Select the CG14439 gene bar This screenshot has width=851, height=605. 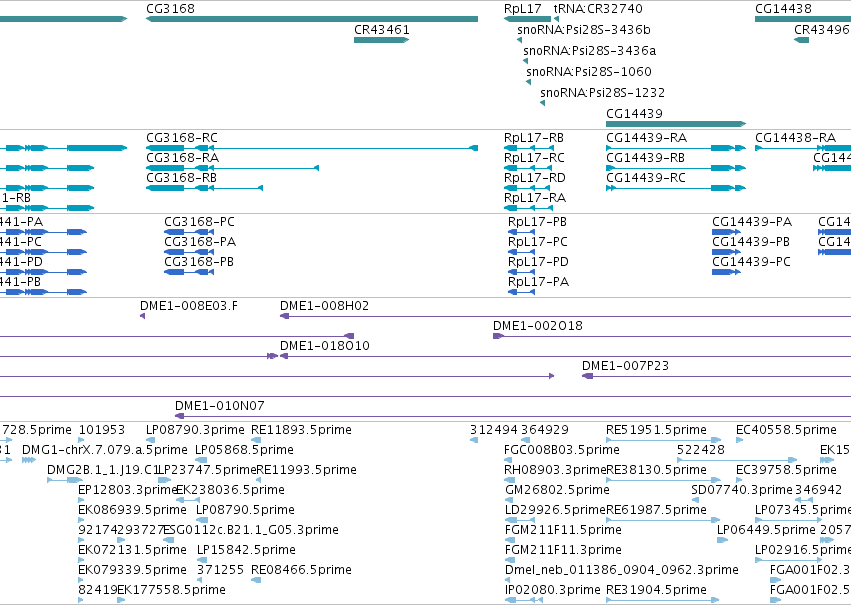[x=676, y=124]
